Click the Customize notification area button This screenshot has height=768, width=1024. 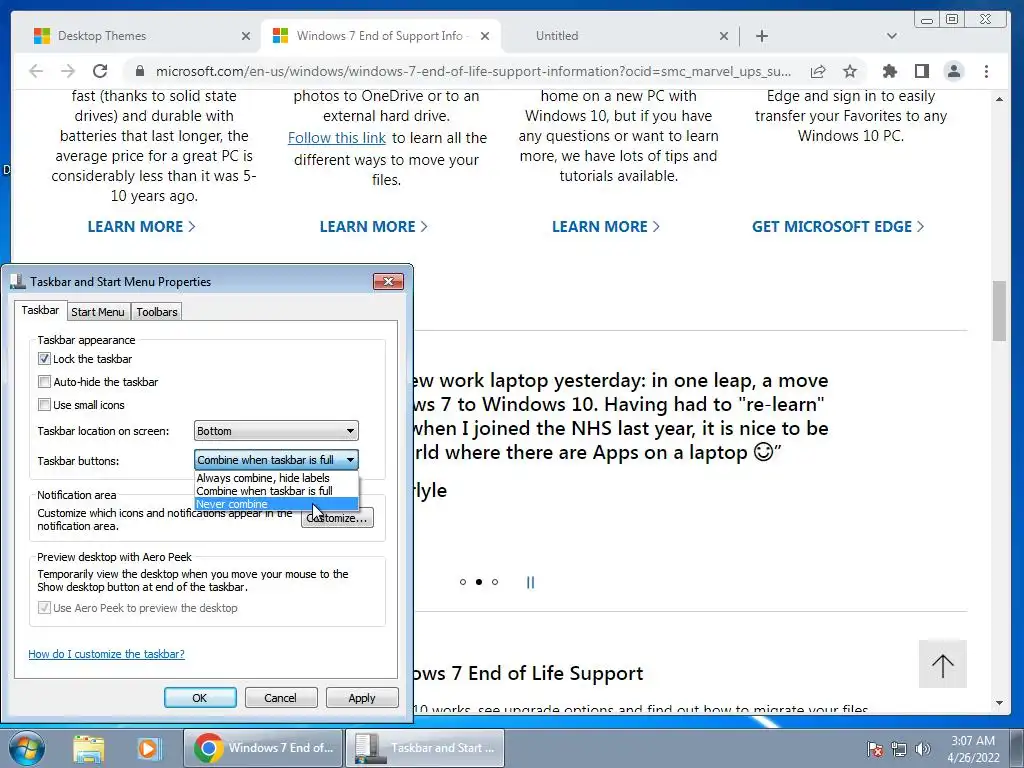pyautogui.click(x=338, y=518)
